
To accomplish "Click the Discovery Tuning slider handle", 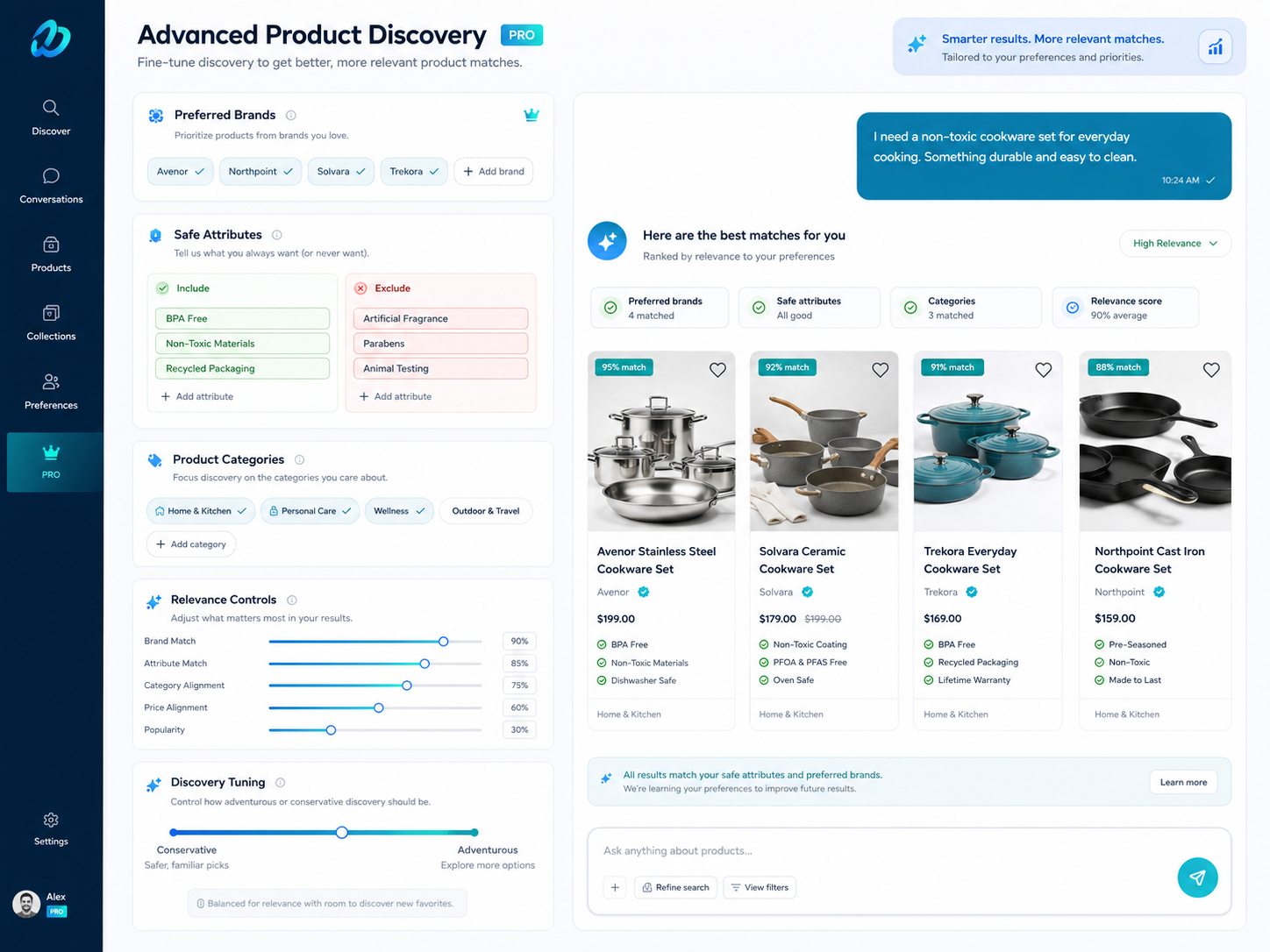I will (x=342, y=832).
